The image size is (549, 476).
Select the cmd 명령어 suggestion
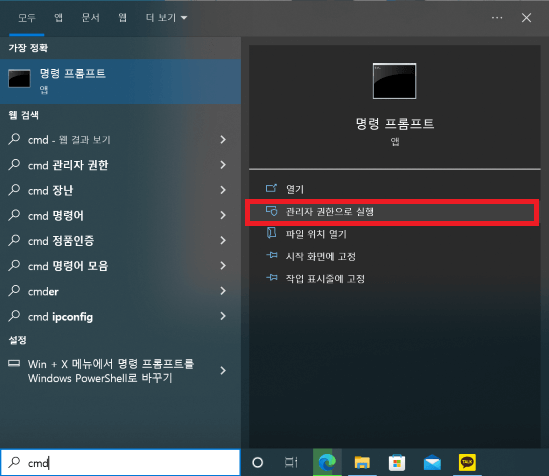click(120, 215)
